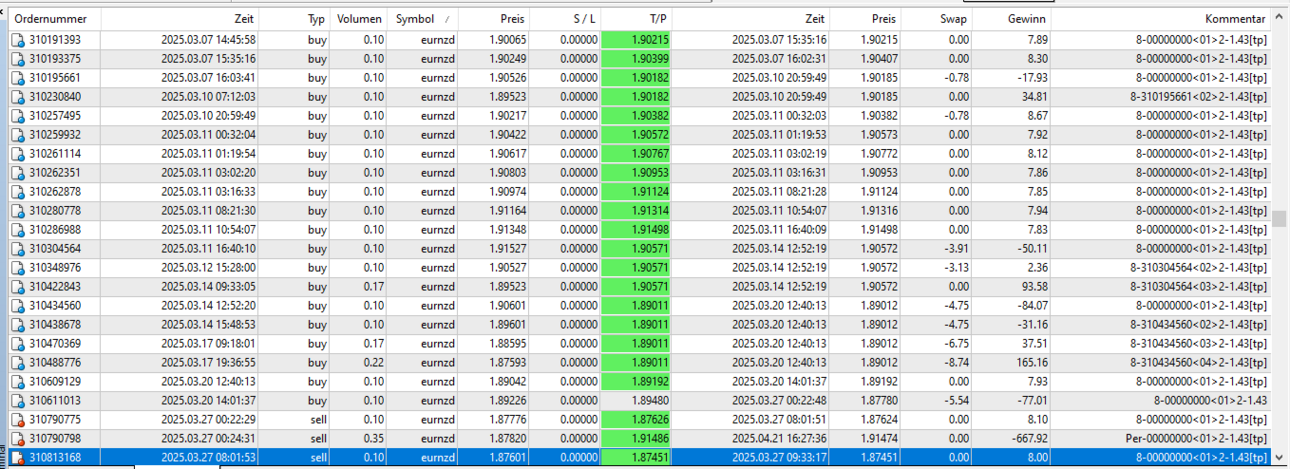Select comment 8-310434560<04>2-1.43[tp]
The width and height of the screenshot is (1290, 469).
pyautogui.click(x=1199, y=363)
